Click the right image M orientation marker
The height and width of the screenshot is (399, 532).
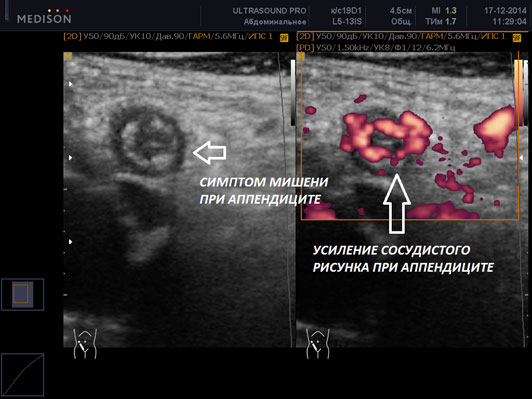(300, 56)
